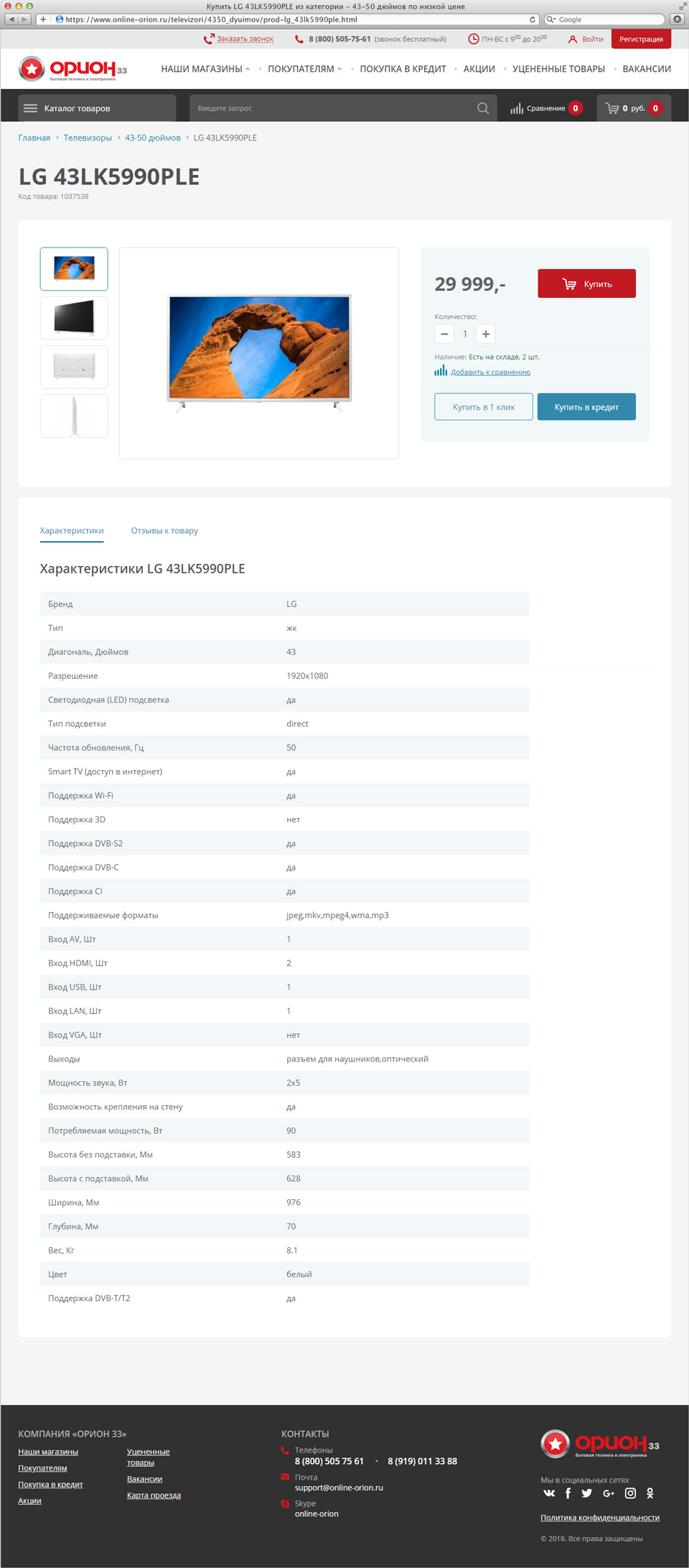Click the browser reload icon
Image resolution: width=689 pixels, height=1568 pixels.
point(533,19)
